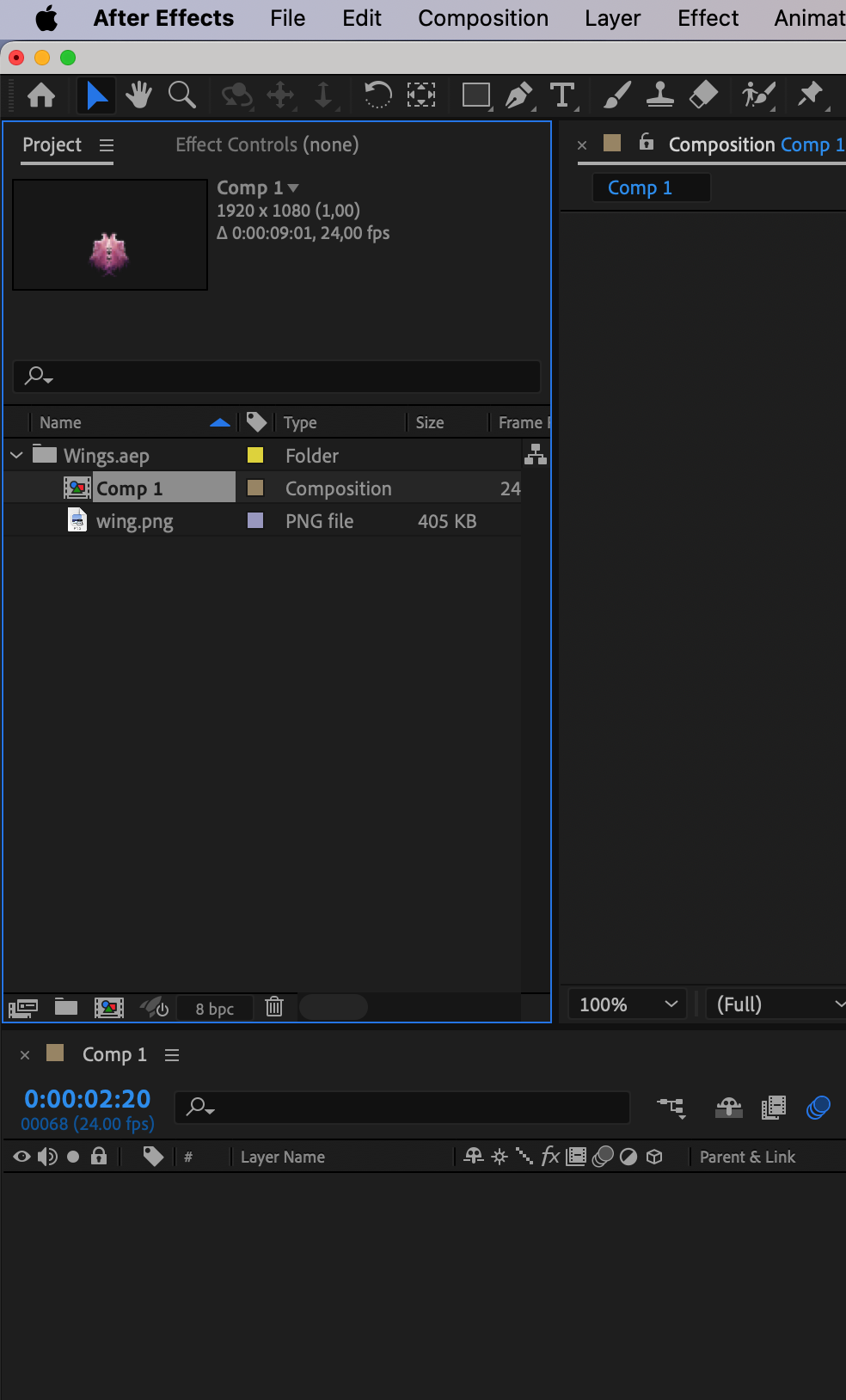Image resolution: width=846 pixels, height=1400 pixels.
Task: Select the Type text tool
Action: pyautogui.click(x=562, y=95)
